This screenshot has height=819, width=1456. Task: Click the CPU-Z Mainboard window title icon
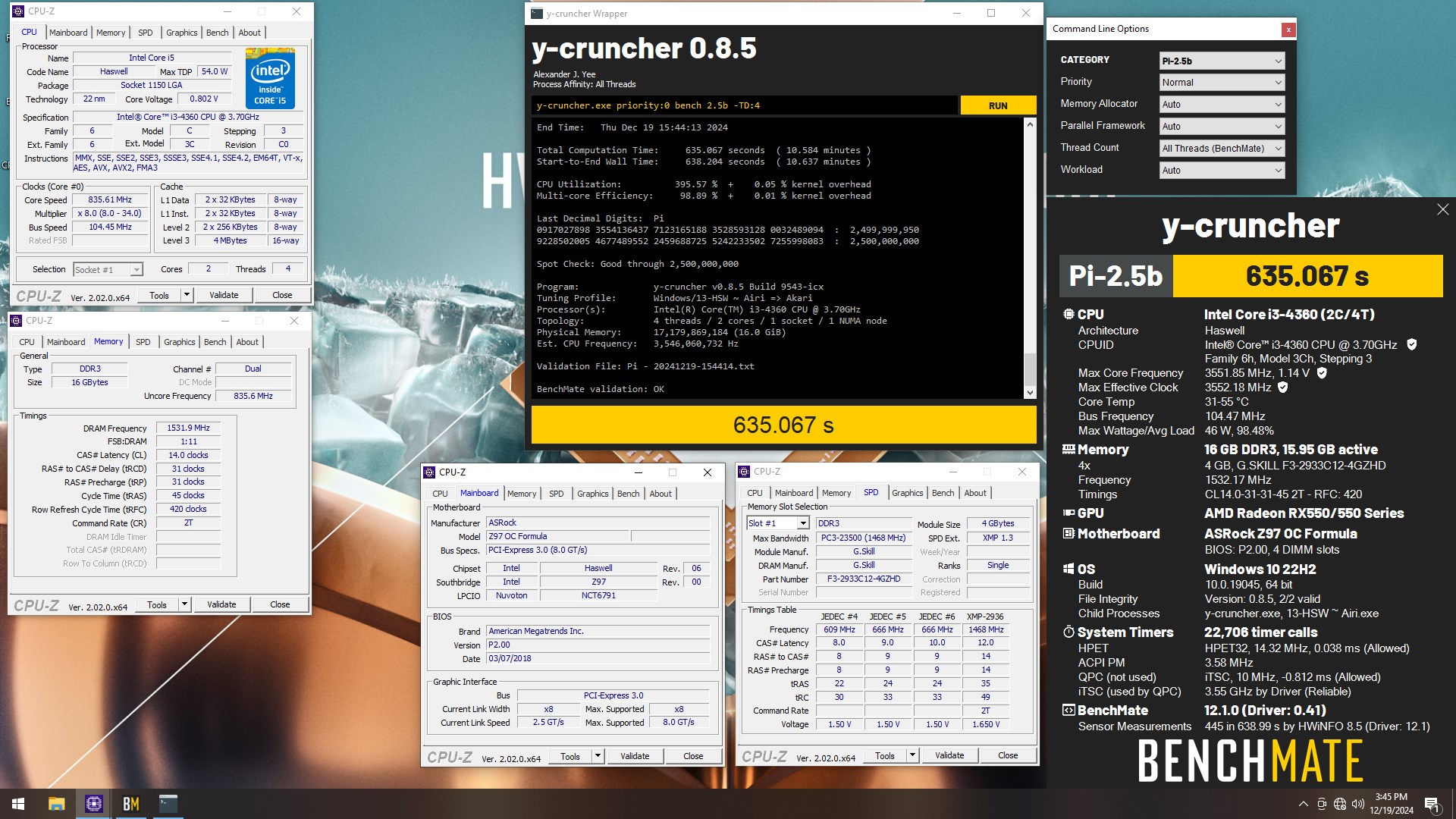coord(429,472)
